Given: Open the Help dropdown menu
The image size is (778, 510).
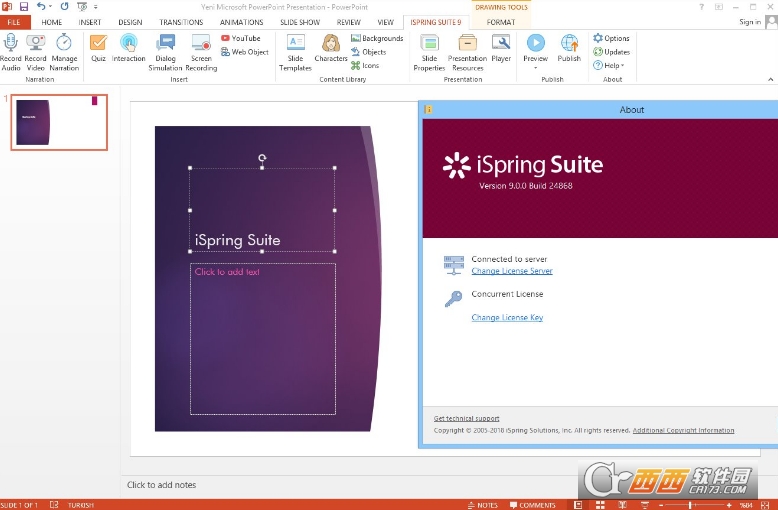Looking at the screenshot, I should click(609, 65).
